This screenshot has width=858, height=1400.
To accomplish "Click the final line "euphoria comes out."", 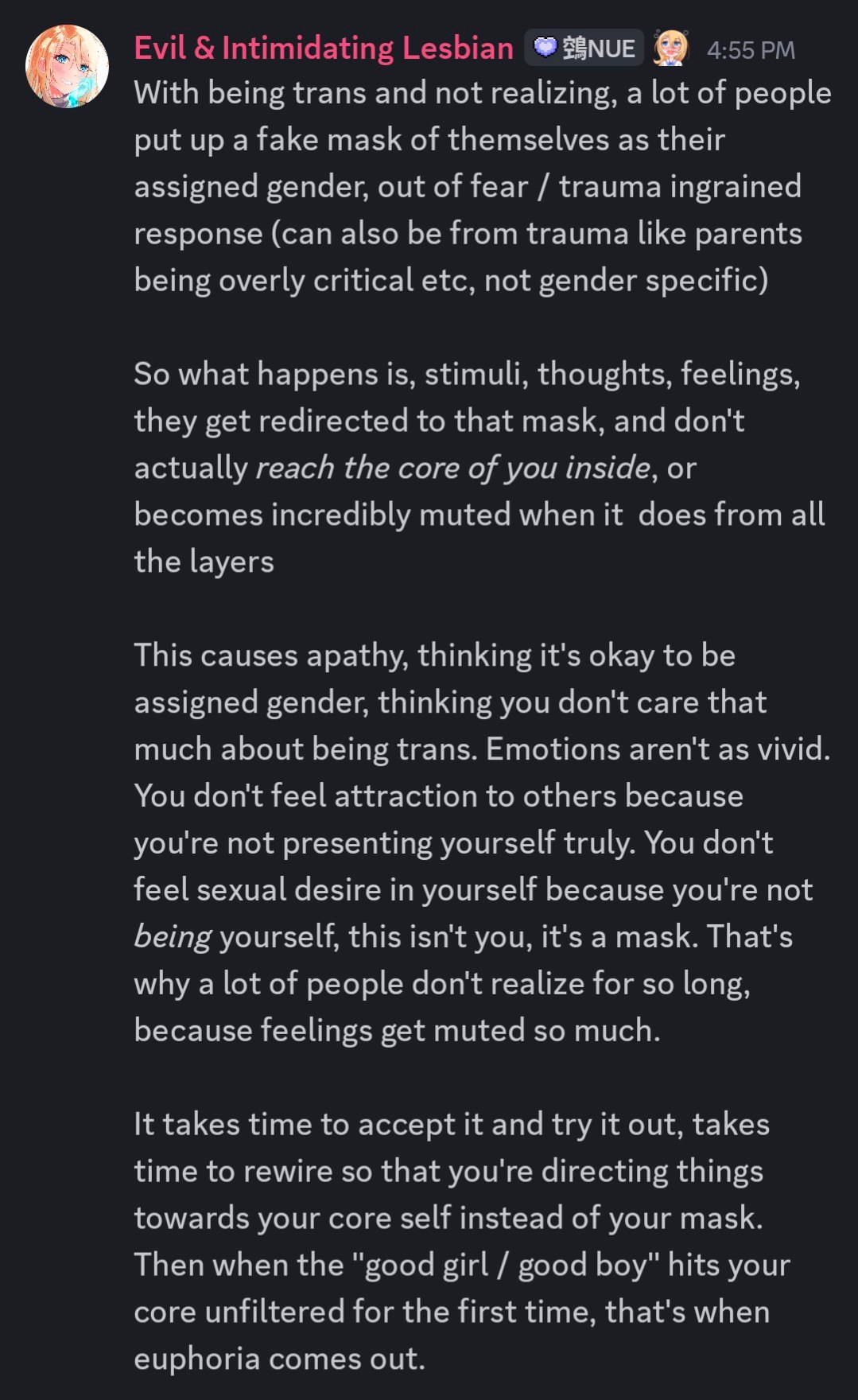I will [x=279, y=1359].
